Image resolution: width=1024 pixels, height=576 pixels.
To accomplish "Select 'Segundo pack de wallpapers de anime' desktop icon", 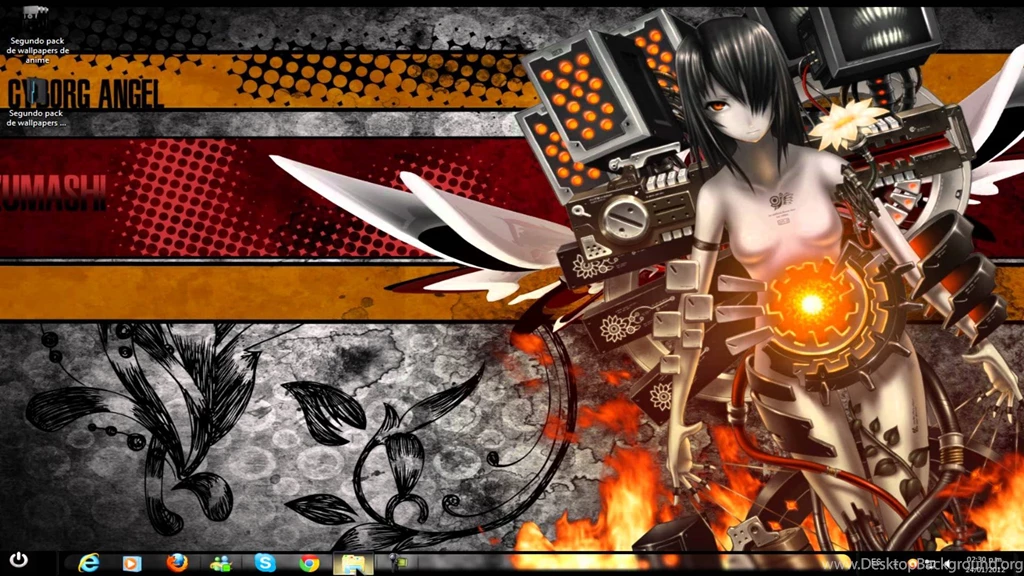I will point(37,34).
